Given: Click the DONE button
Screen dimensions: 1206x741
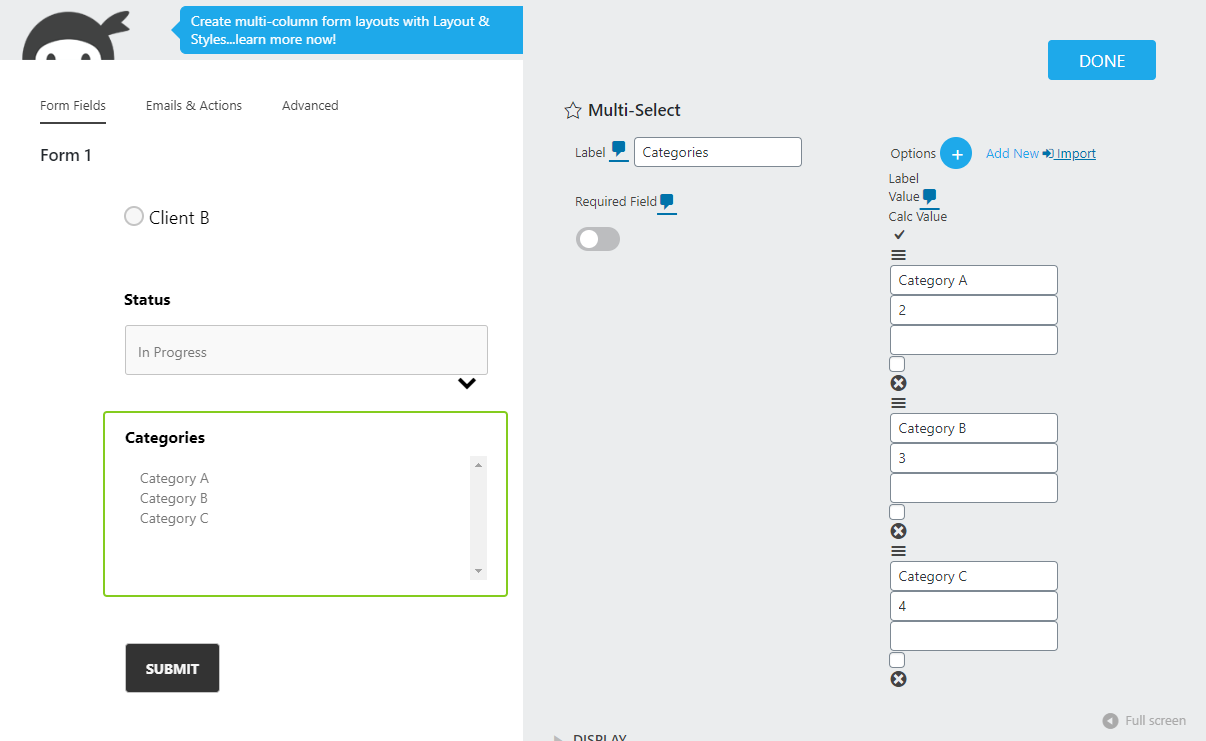Looking at the screenshot, I should [x=1101, y=60].
